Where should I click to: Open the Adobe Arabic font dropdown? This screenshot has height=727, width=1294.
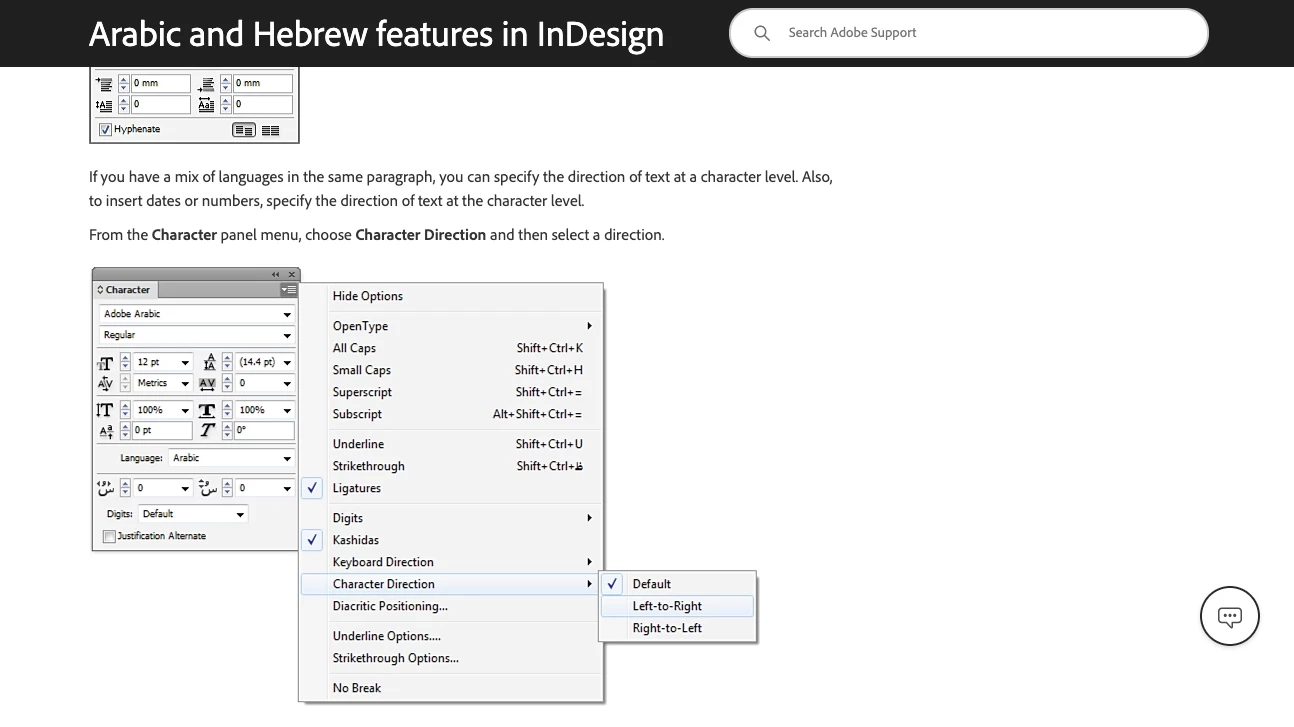point(197,314)
